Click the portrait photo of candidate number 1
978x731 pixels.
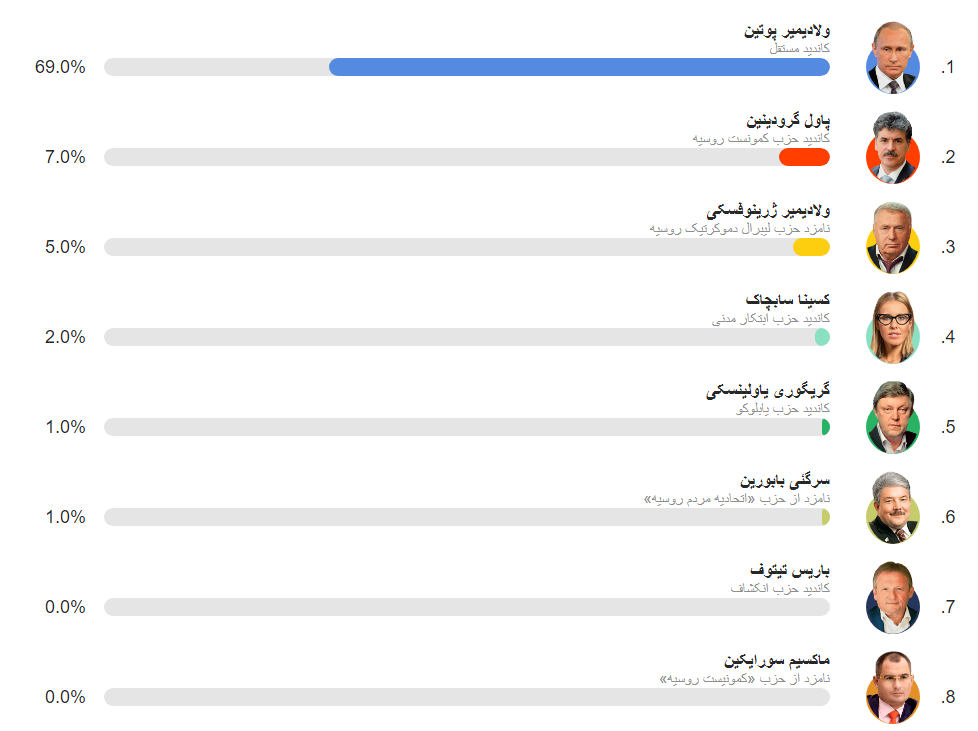point(893,58)
